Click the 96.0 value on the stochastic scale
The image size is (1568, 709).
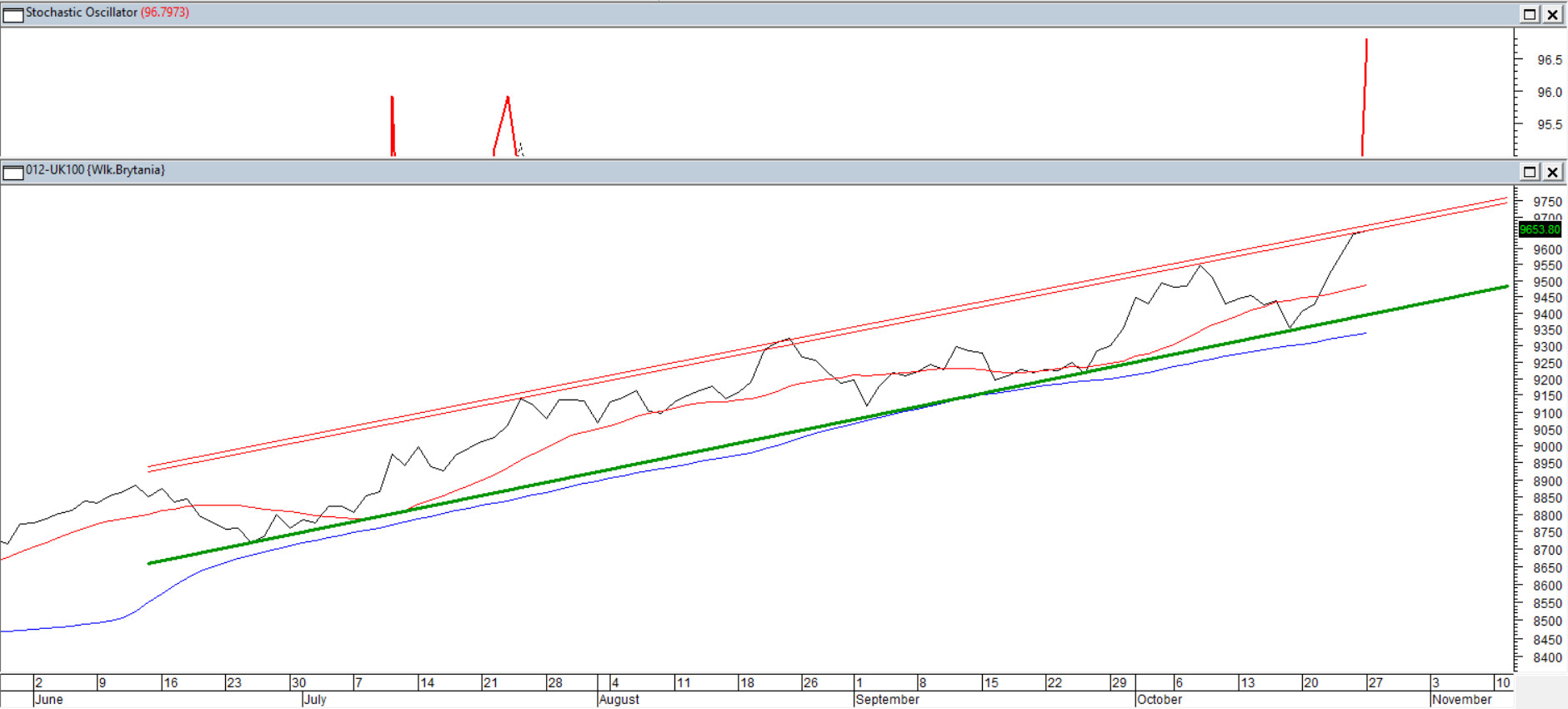tap(1549, 93)
